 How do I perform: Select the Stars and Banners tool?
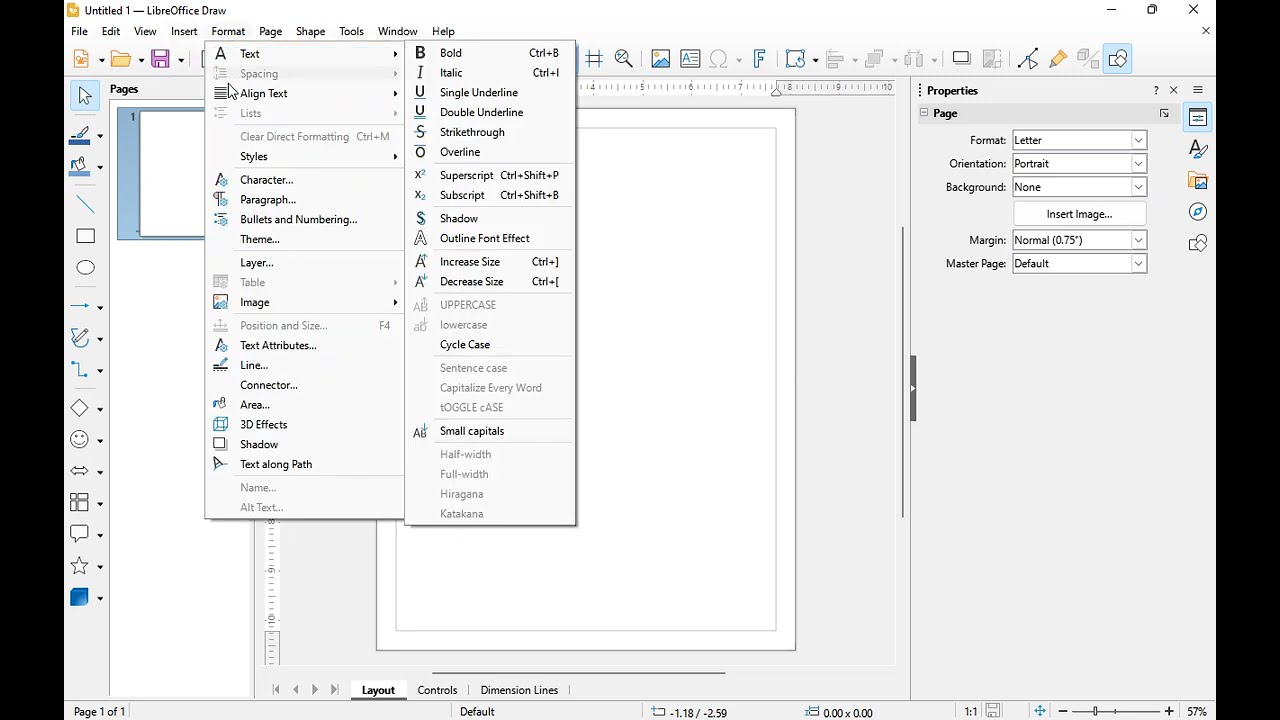click(80, 566)
